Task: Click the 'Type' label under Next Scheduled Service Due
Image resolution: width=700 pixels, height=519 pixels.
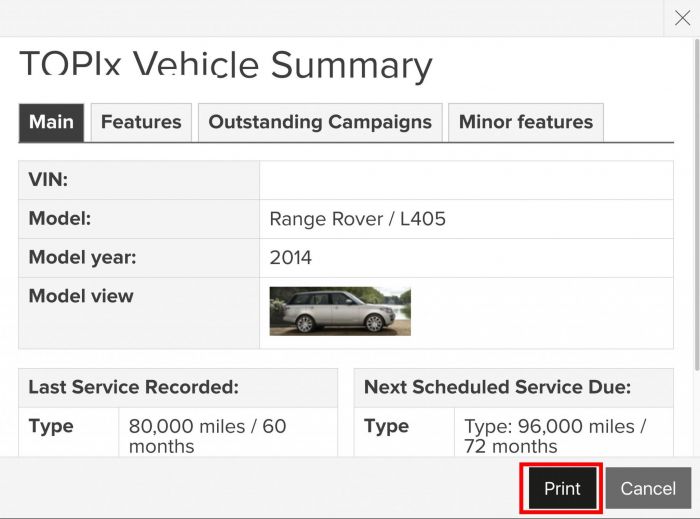Action: (387, 426)
